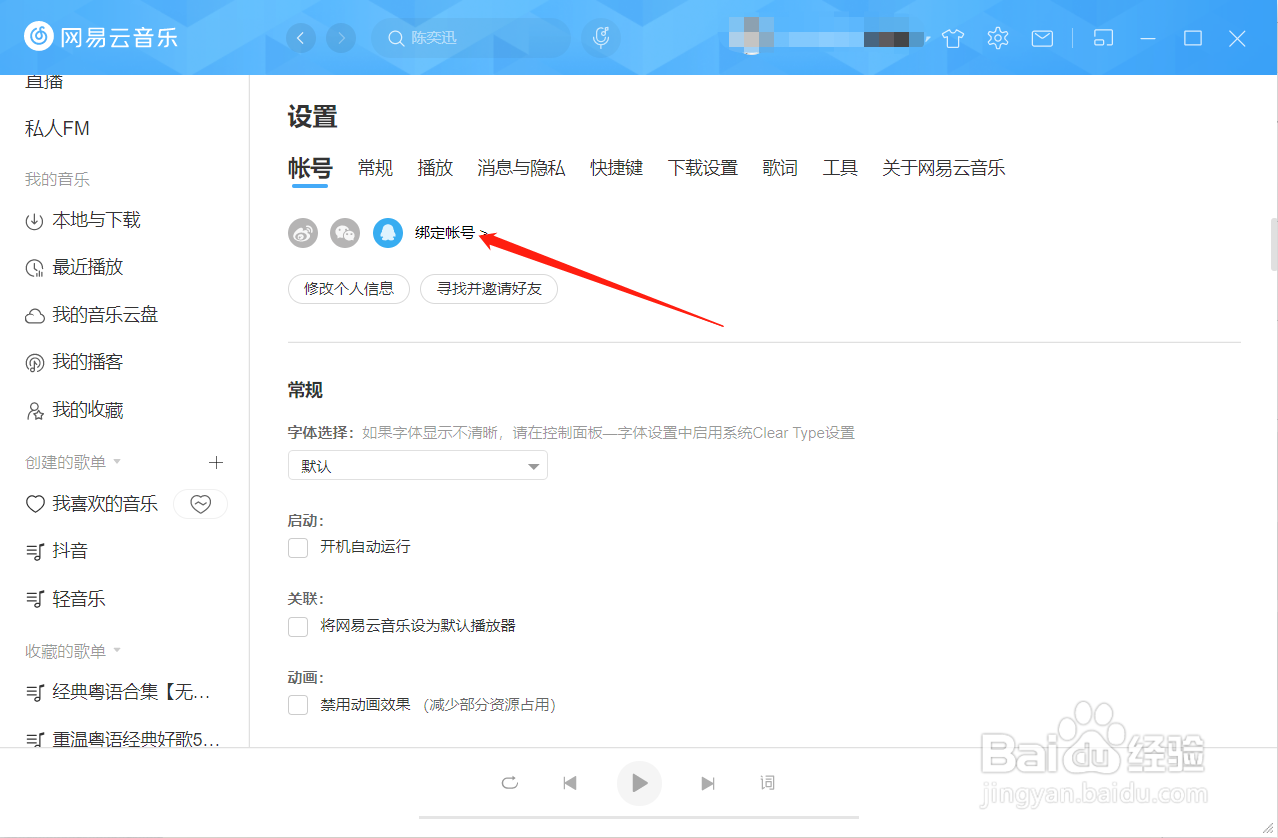
Task: Click the play button
Action: (640, 783)
